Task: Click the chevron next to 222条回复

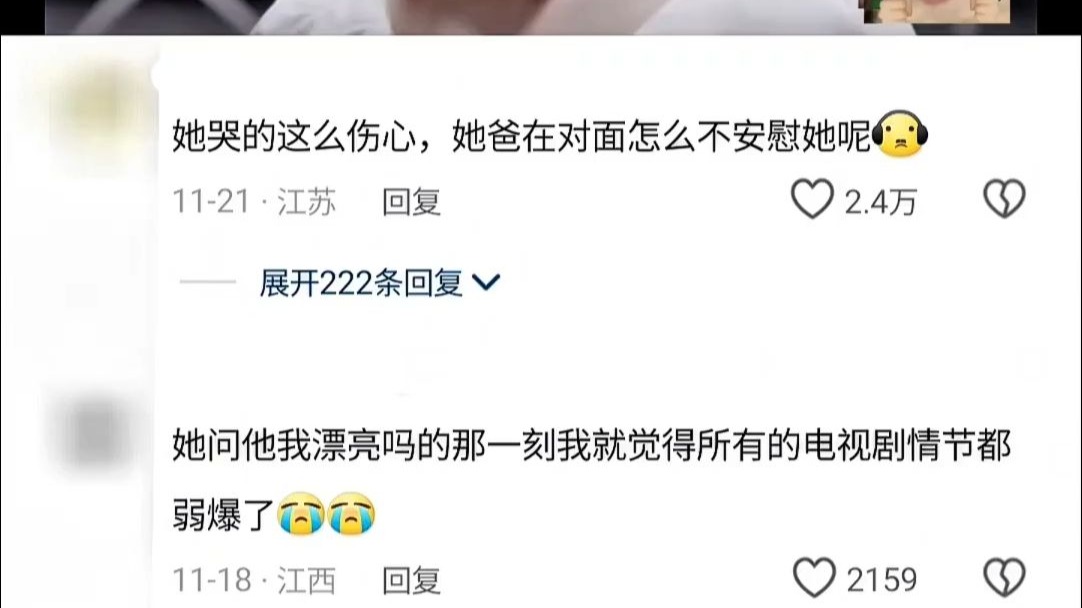Action: 486,282
